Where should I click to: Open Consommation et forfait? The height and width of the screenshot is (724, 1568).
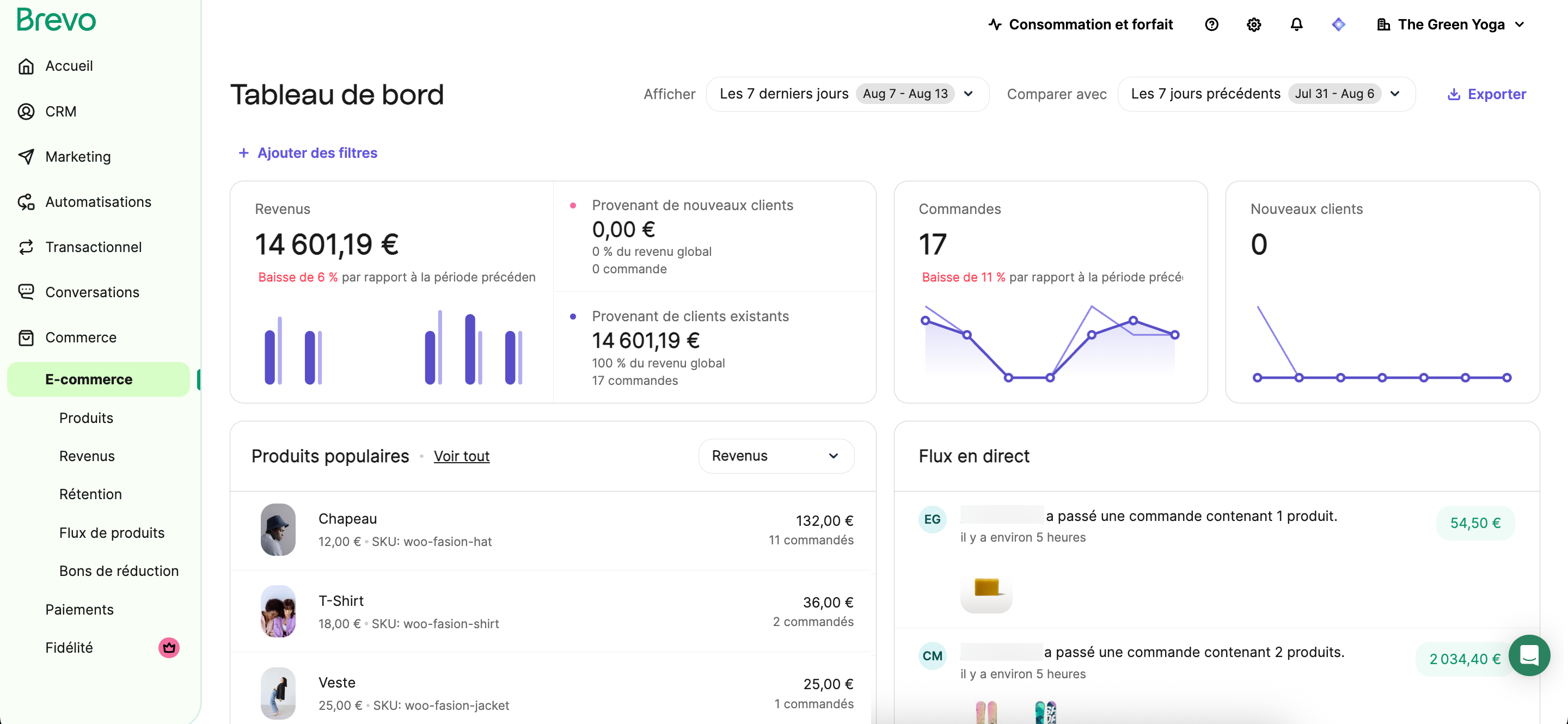[x=1080, y=25]
